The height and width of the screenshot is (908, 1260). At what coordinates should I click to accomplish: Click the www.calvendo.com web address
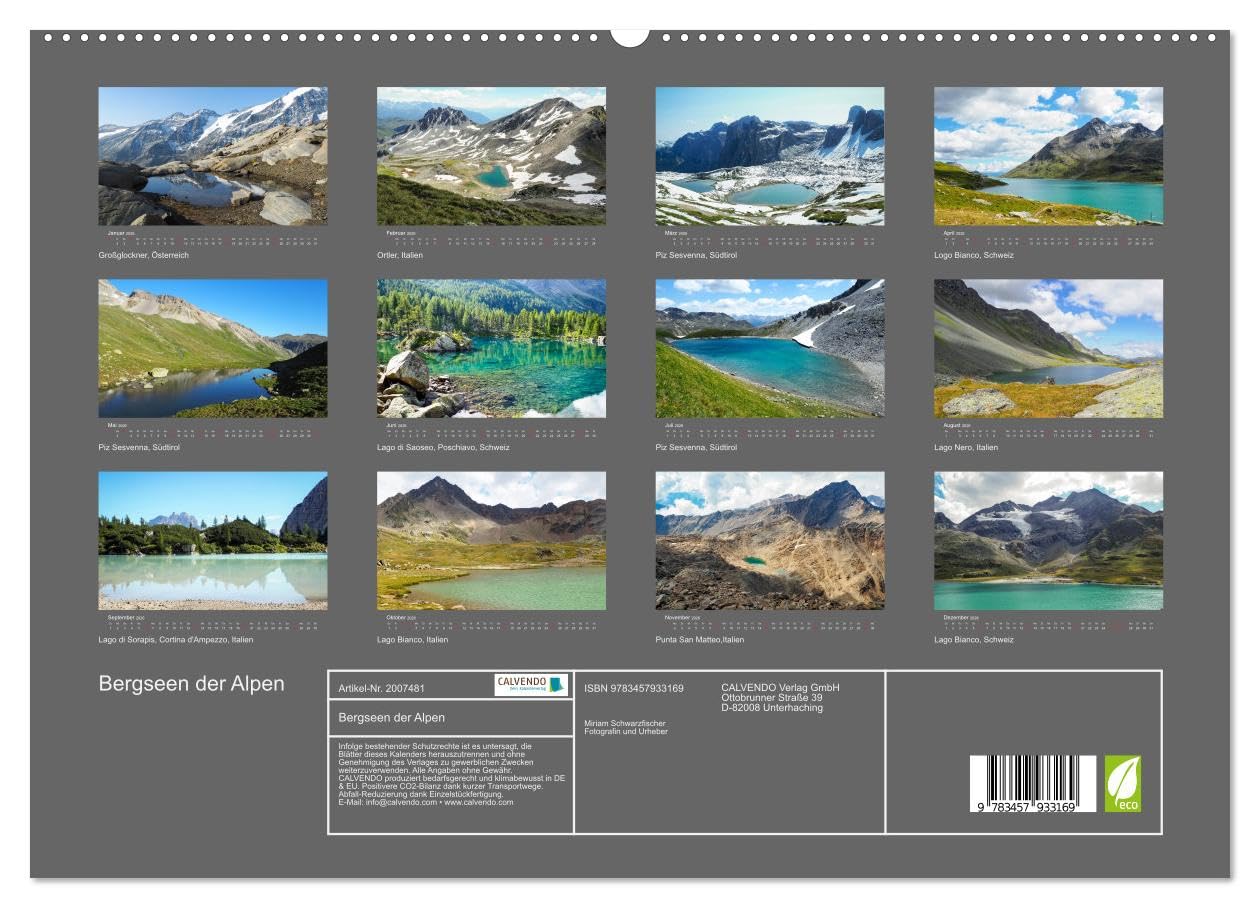click(x=479, y=802)
